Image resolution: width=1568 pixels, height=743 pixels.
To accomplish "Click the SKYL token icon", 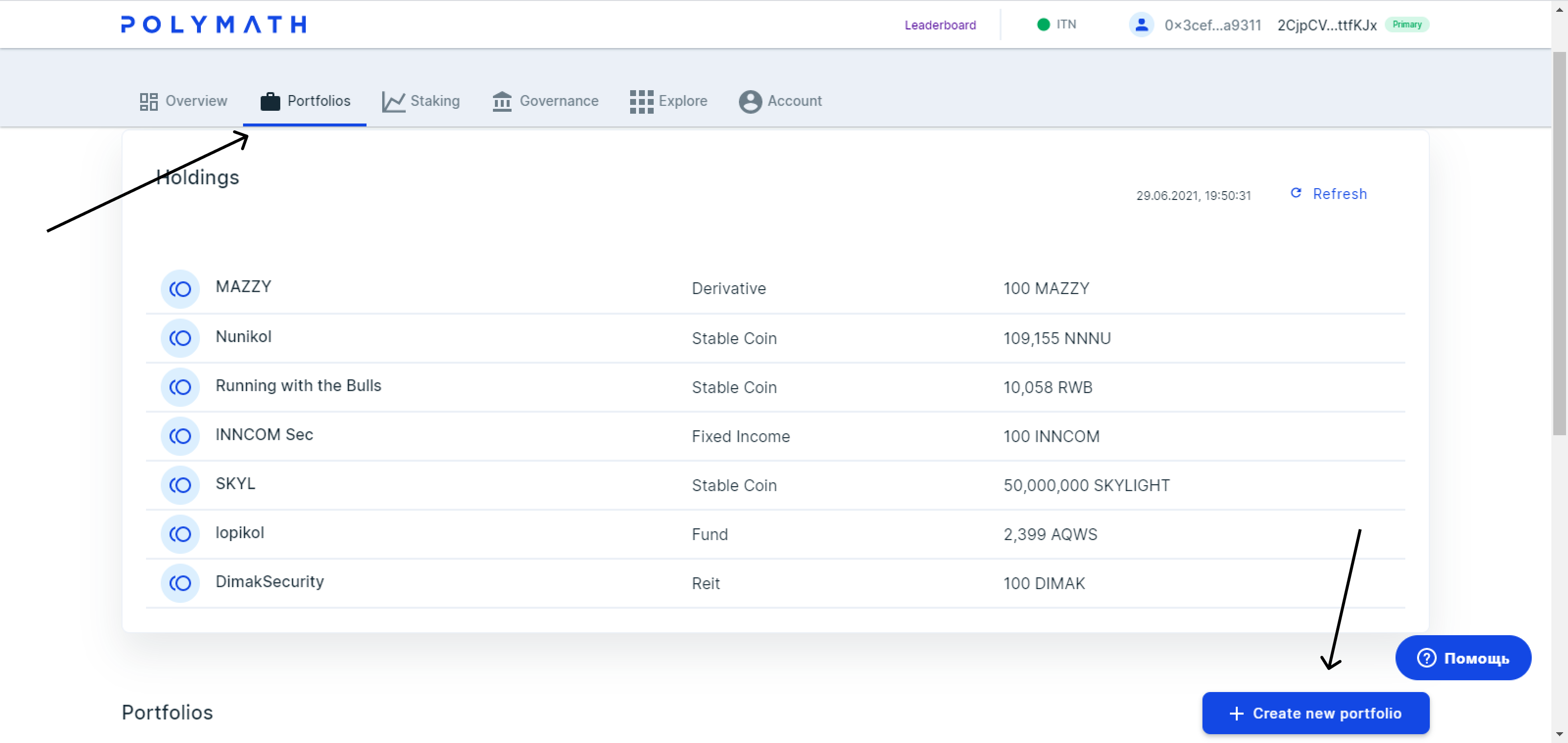I will click(x=180, y=485).
